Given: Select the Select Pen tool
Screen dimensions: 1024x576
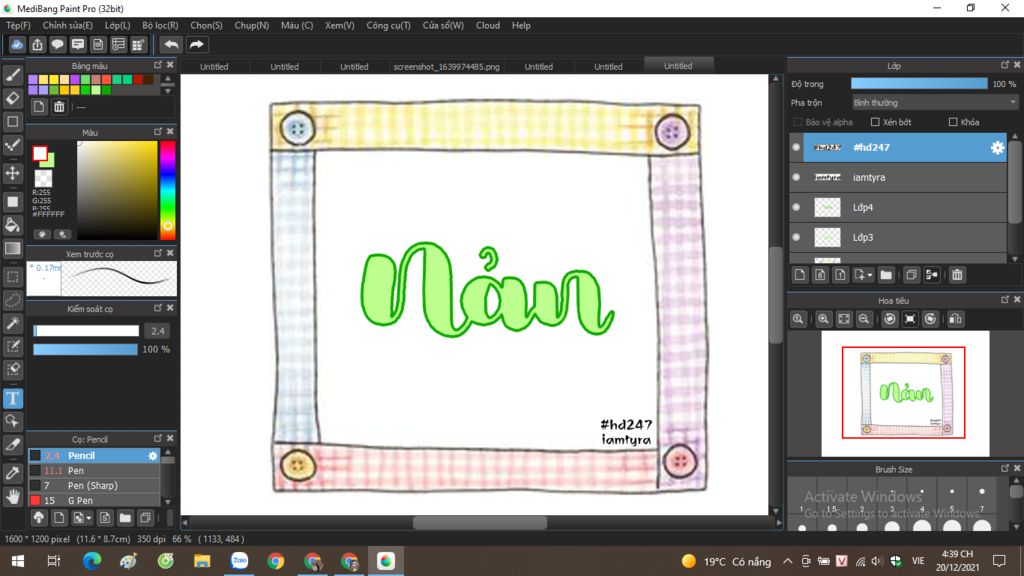Looking at the screenshot, I should click(x=12, y=347).
